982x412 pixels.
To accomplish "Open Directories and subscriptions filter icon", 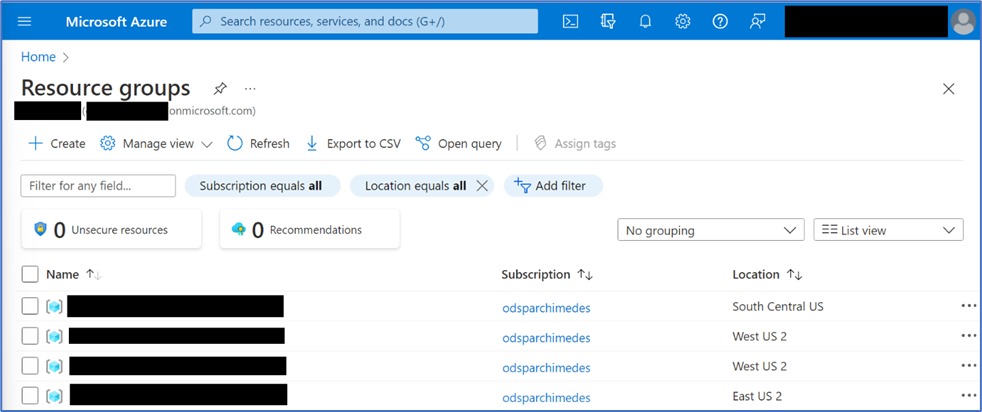I will pyautogui.click(x=607, y=21).
